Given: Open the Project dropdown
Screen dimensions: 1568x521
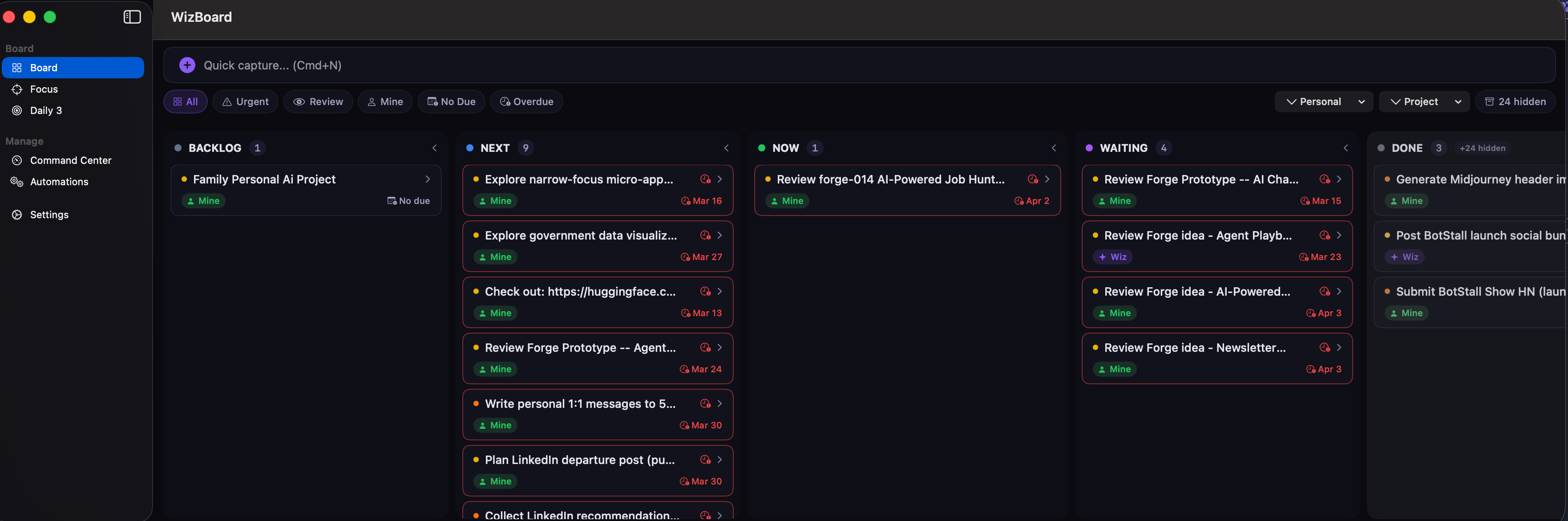Looking at the screenshot, I should click(1424, 102).
